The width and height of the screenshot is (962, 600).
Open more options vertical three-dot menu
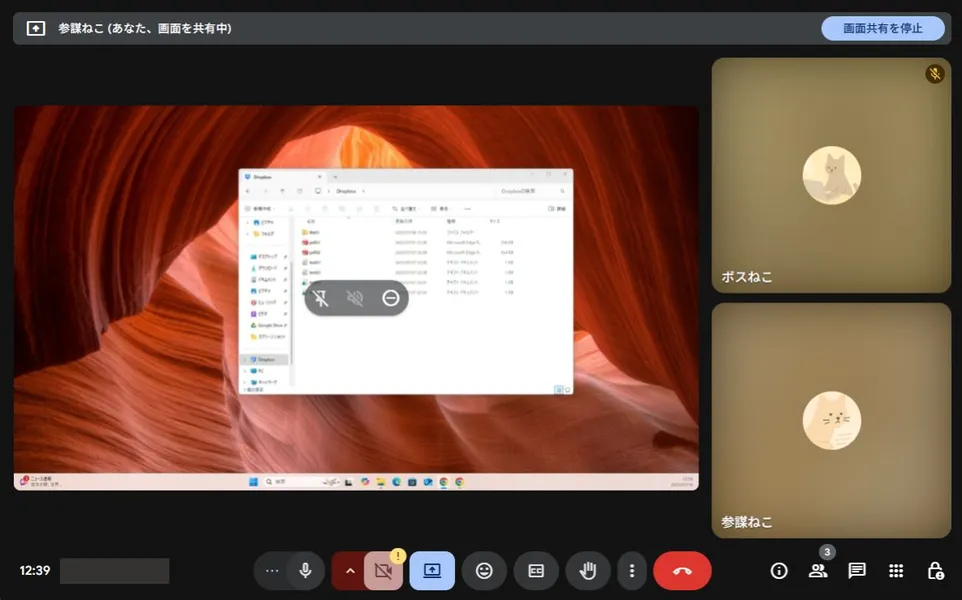pyautogui.click(x=631, y=571)
